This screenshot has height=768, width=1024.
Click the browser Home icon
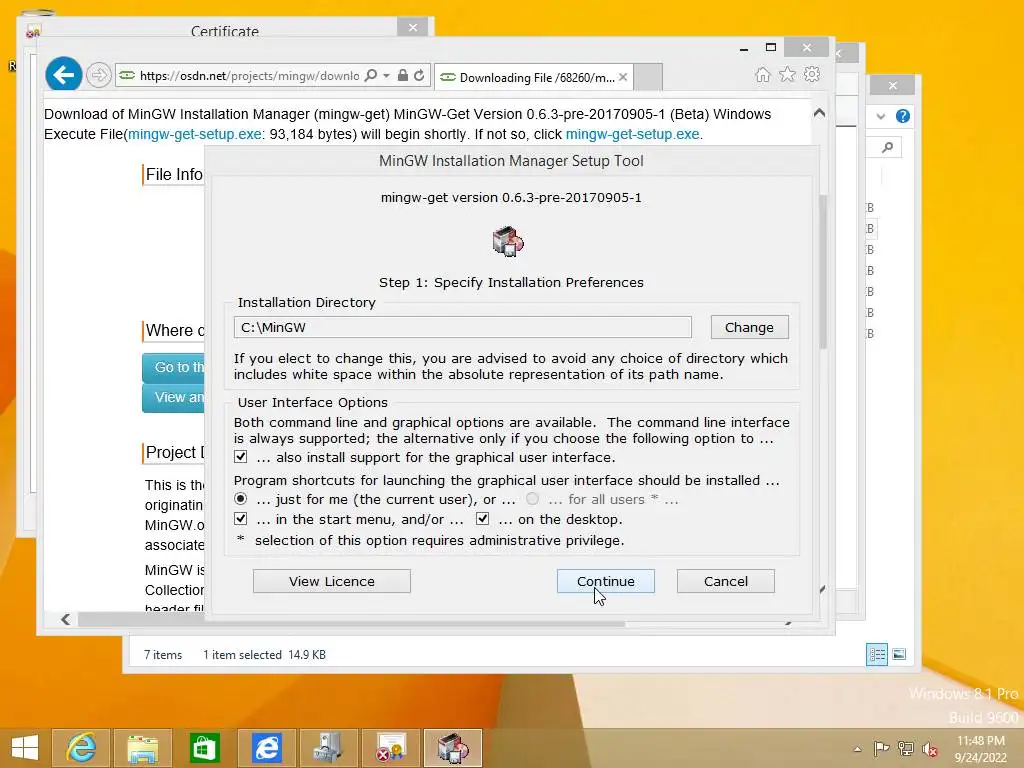(x=763, y=74)
